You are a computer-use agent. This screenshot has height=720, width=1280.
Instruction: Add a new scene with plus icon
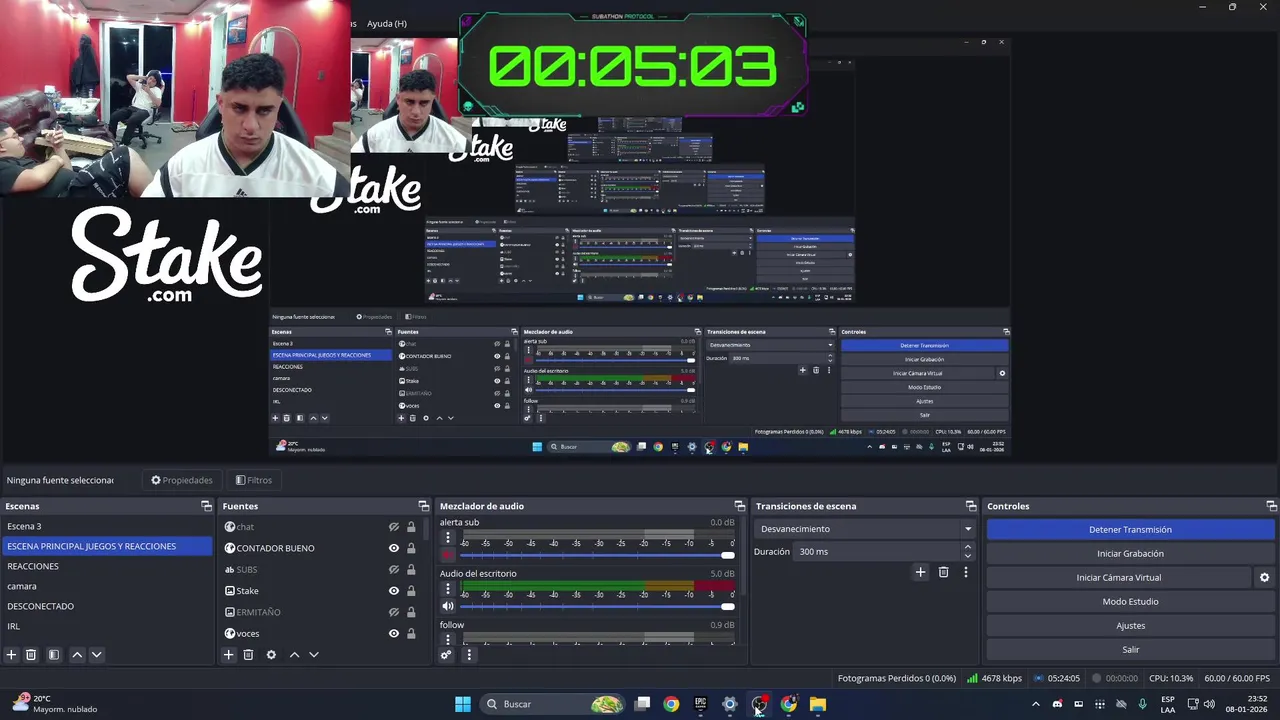click(12, 655)
